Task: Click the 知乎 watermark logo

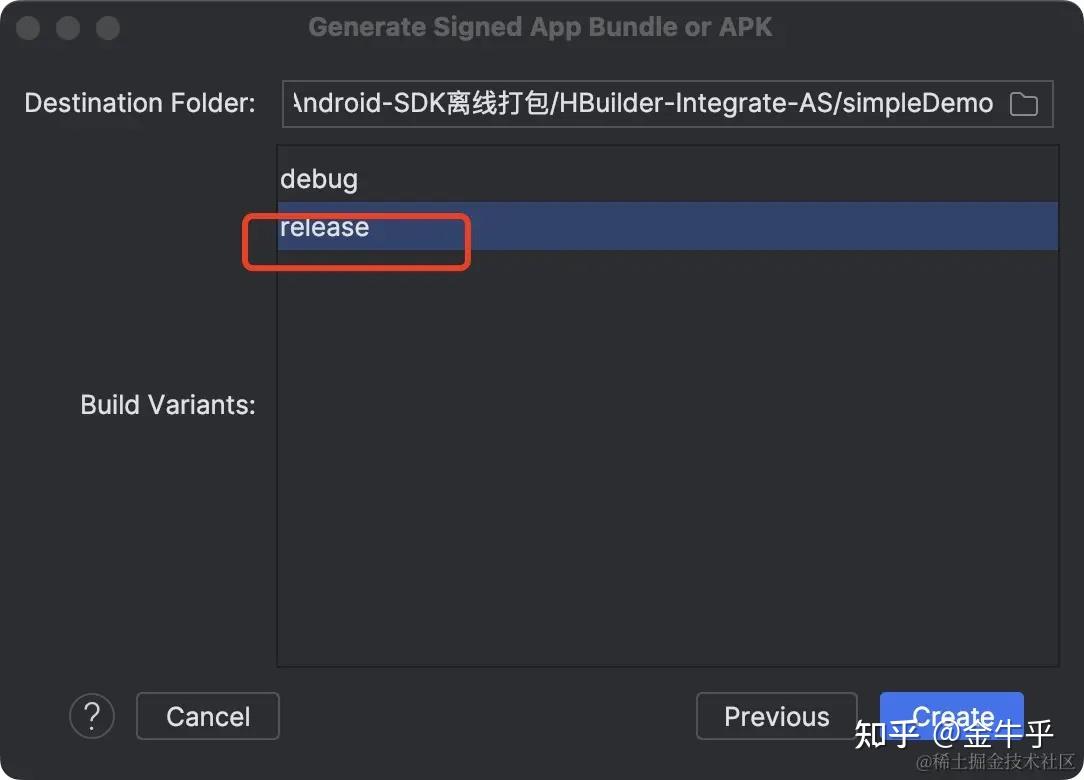Action: [x=886, y=735]
